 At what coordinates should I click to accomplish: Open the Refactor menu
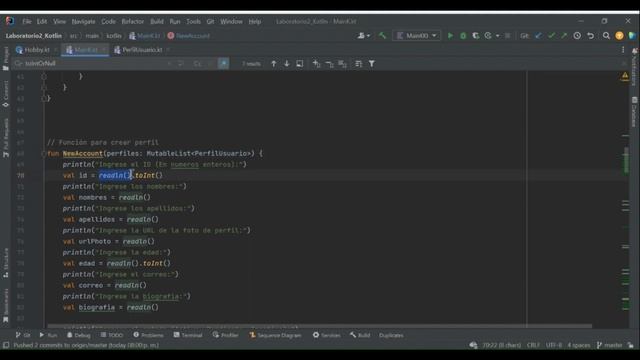[x=133, y=21]
